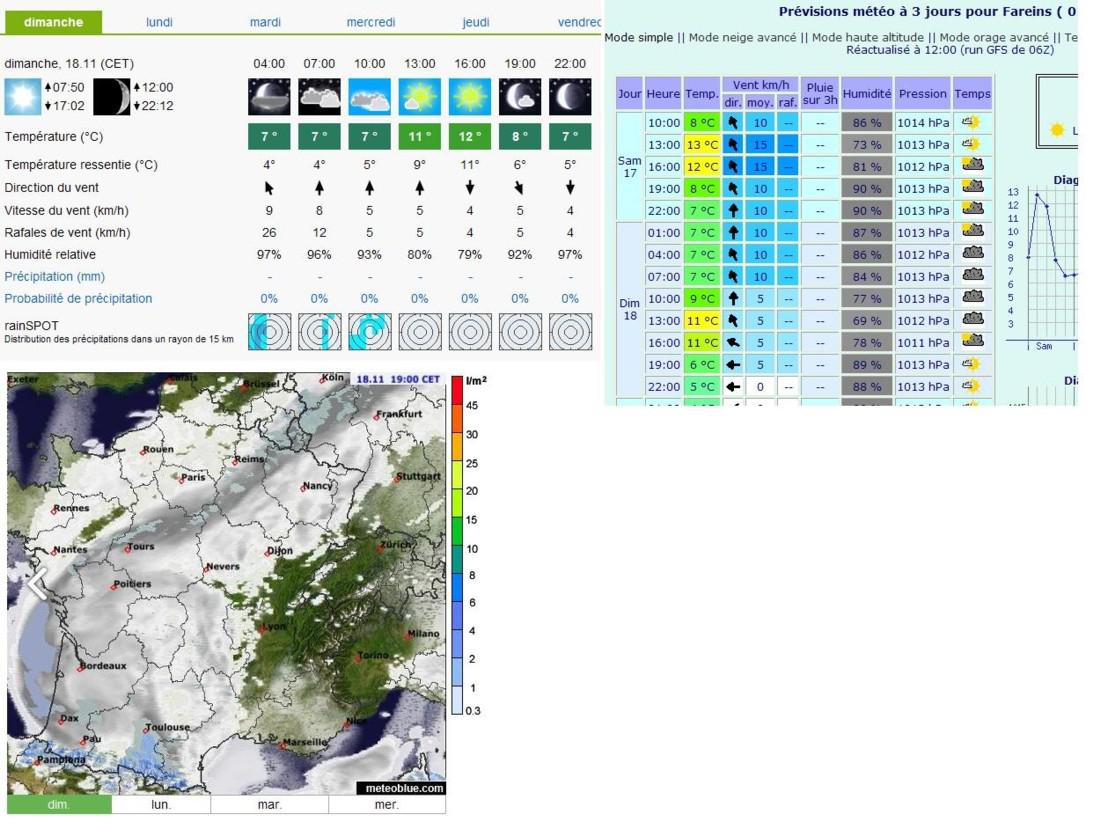Viewport: 1100px width, 836px height.
Task: Switch to the vendredi tab
Action: click(579, 22)
